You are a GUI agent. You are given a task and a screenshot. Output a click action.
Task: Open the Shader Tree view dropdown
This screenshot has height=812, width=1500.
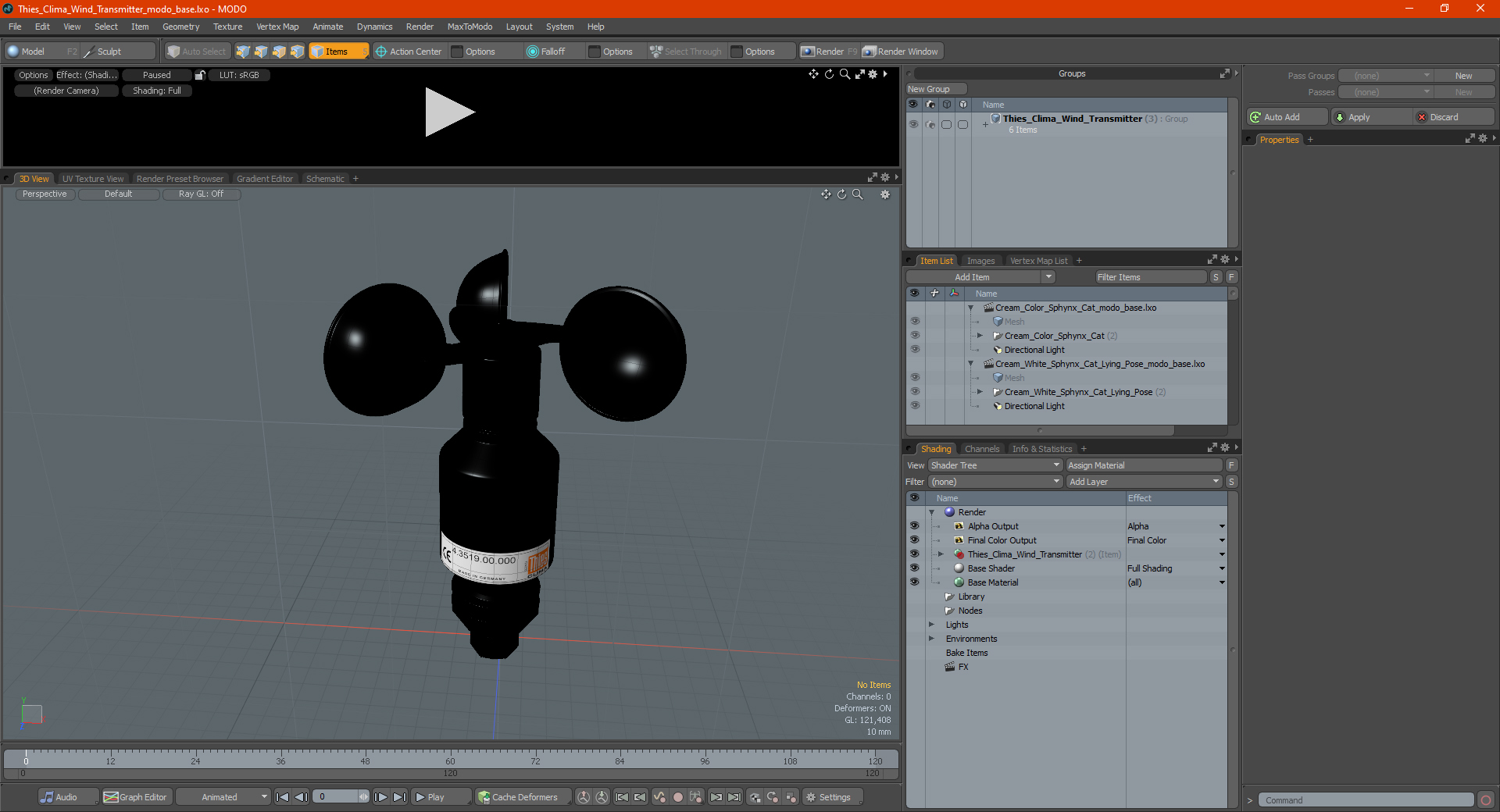tap(995, 465)
